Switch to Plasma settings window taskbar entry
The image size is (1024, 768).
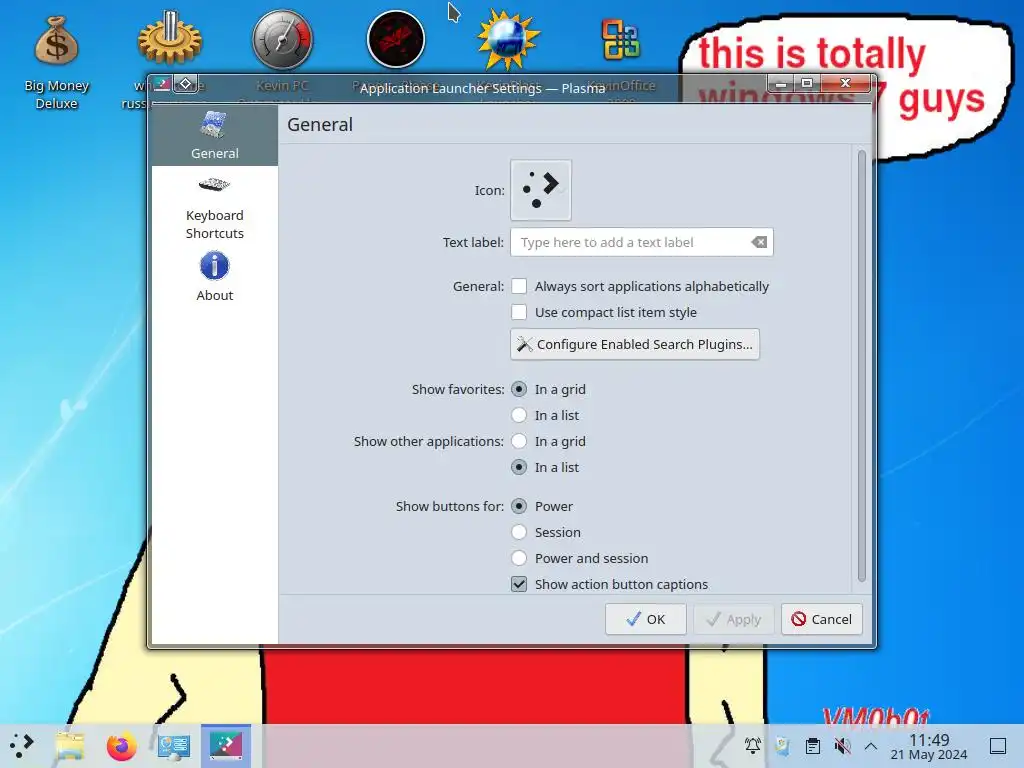[226, 745]
